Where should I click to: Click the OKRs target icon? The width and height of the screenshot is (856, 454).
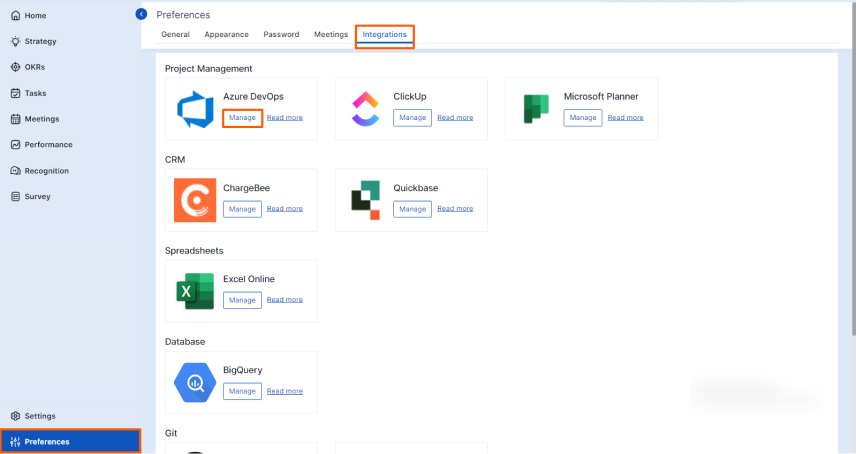15,67
